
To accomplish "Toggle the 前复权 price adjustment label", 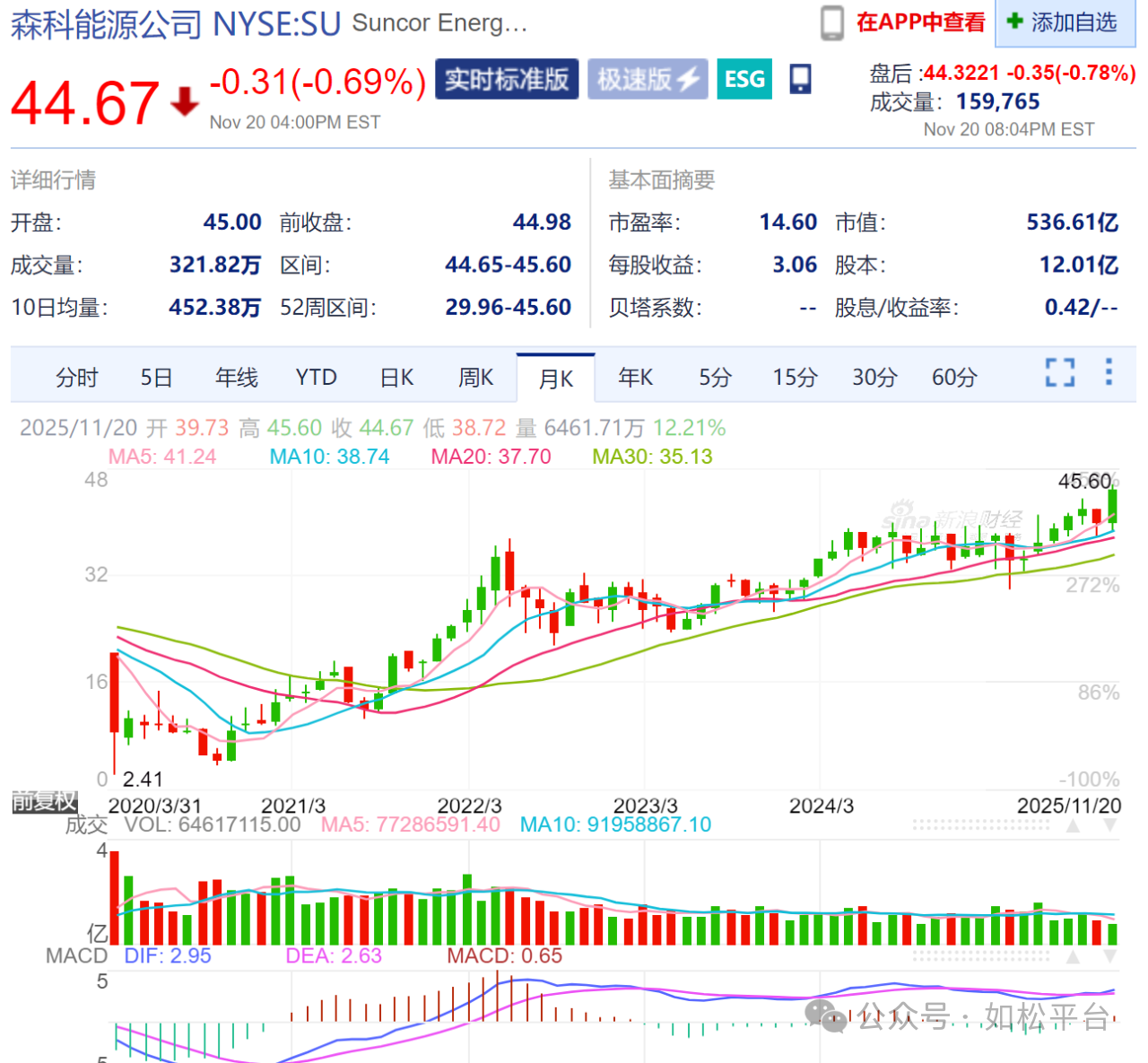I will (x=44, y=801).
